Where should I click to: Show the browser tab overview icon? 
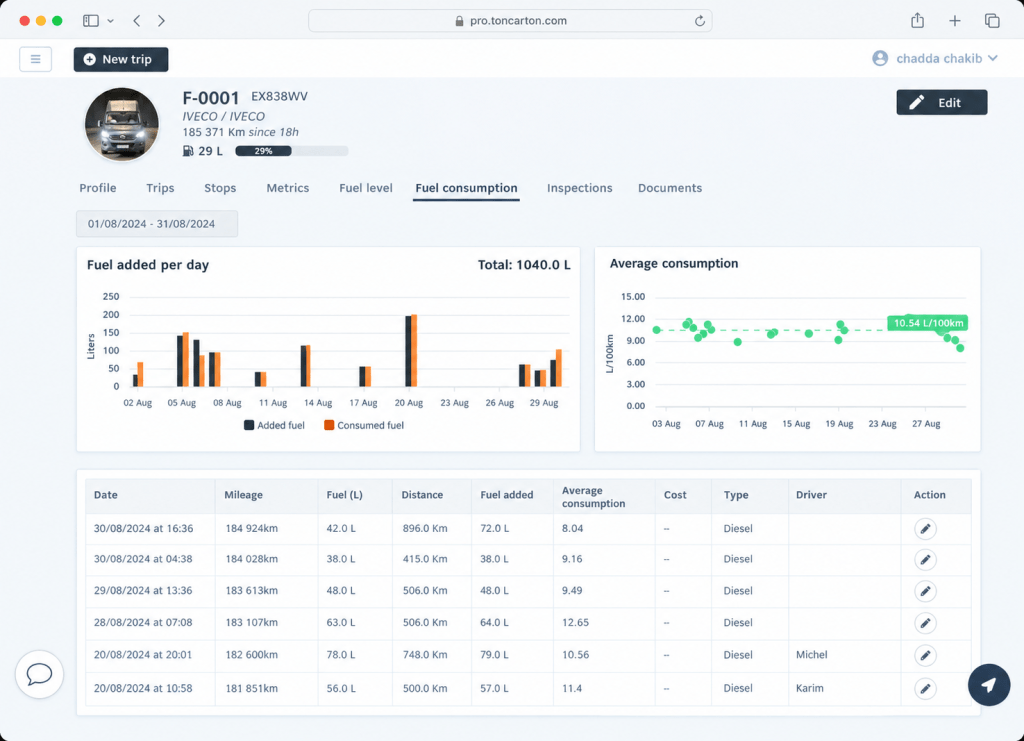992,21
